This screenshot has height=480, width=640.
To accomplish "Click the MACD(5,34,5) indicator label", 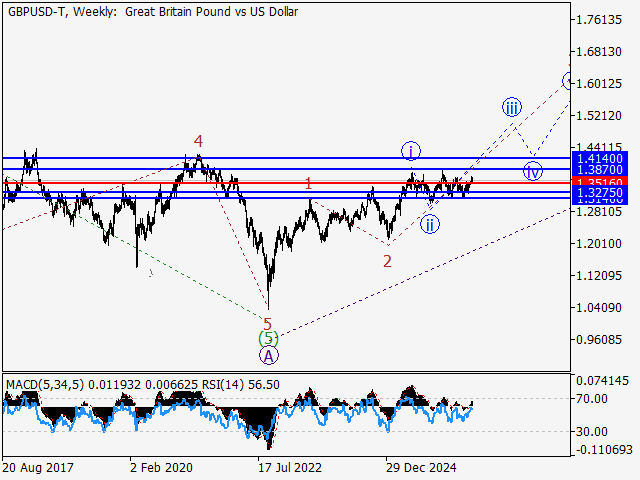I will coord(45,384).
